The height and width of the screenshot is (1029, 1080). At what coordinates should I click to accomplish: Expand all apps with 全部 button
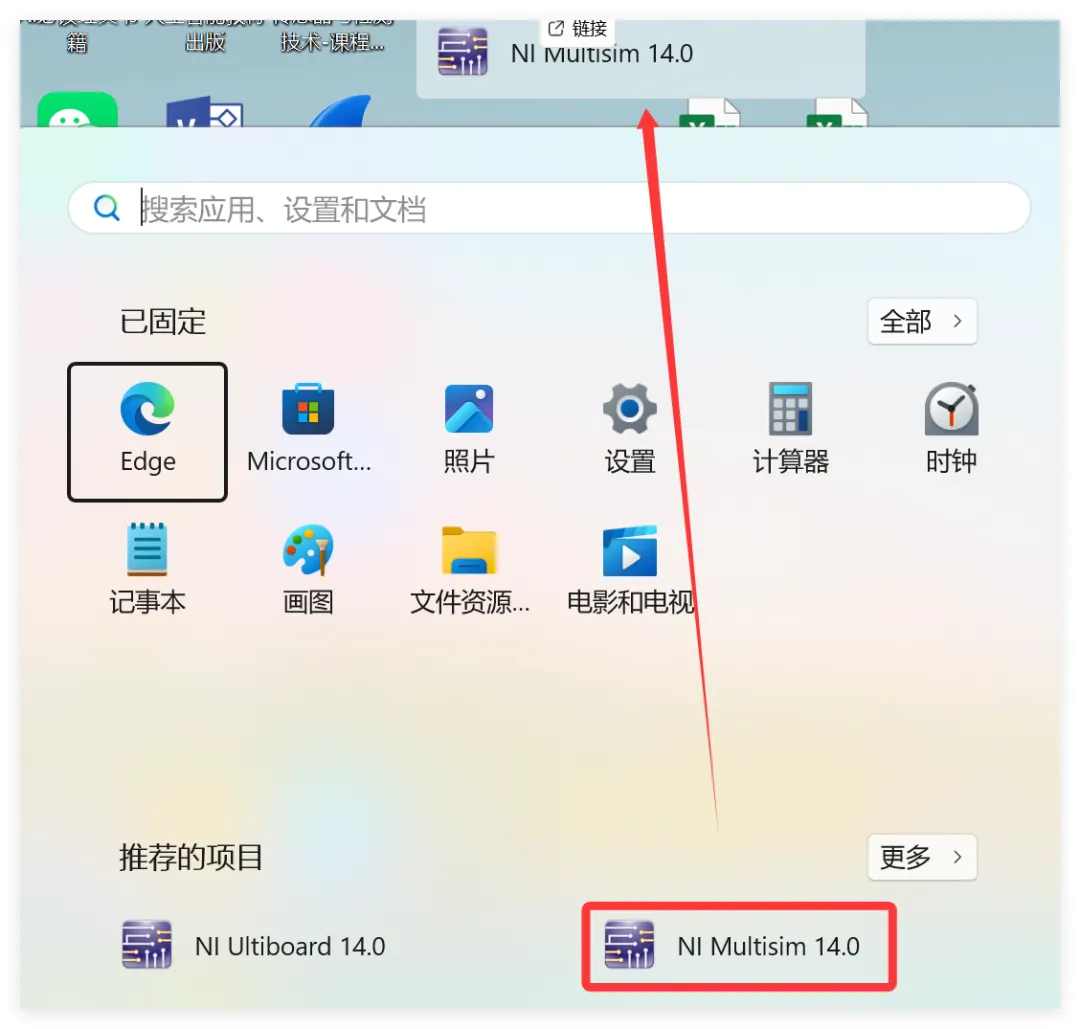(922, 322)
